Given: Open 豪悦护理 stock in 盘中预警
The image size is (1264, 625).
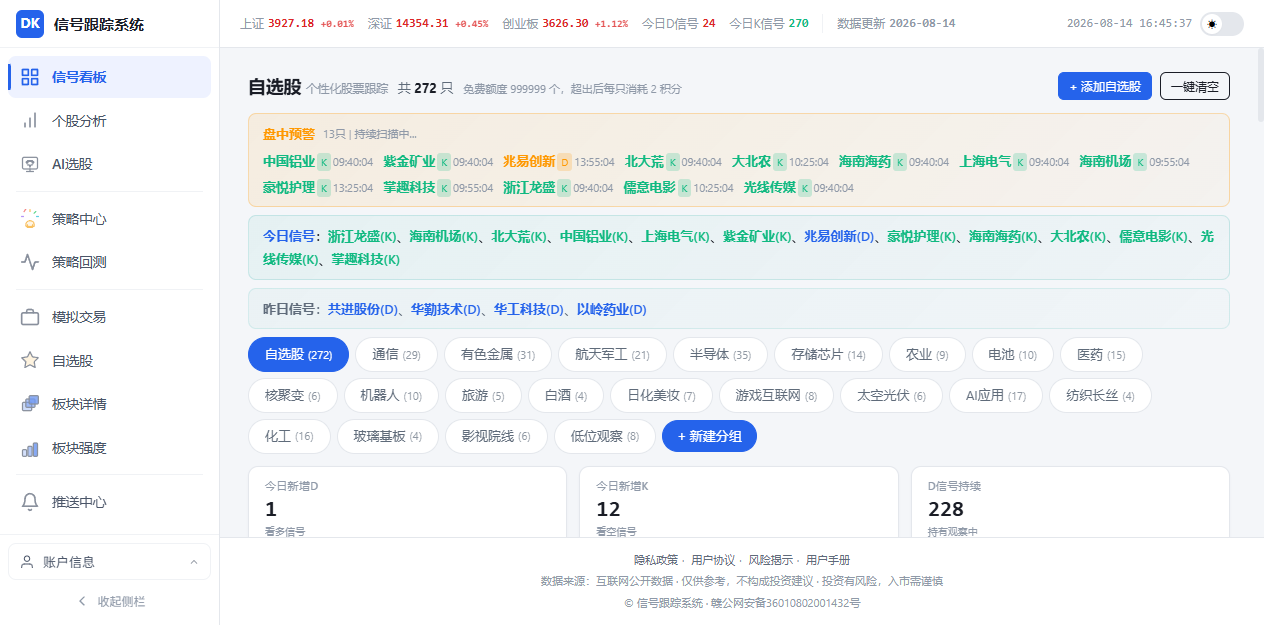Looking at the screenshot, I should (x=289, y=187).
